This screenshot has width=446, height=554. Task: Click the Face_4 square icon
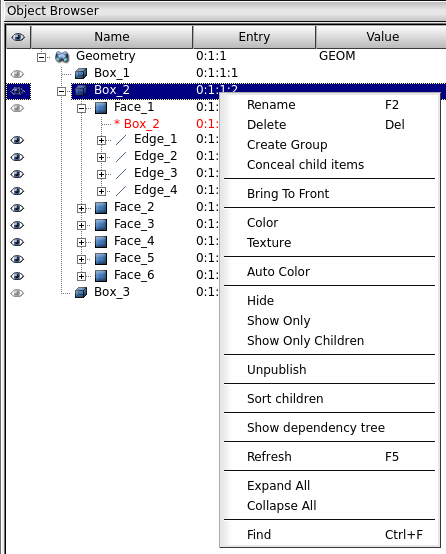coord(101,242)
